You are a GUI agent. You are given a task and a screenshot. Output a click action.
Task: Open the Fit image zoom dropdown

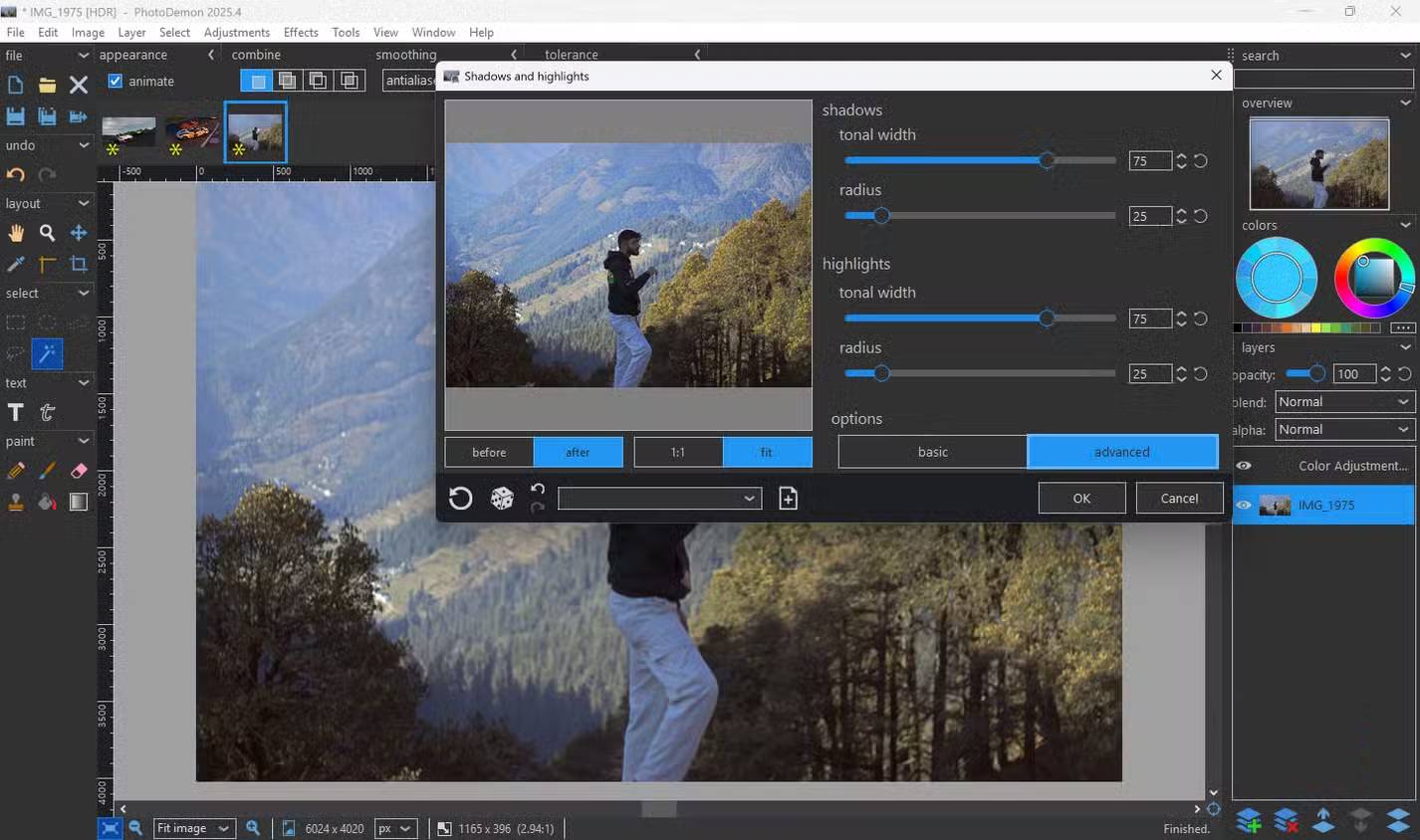pos(194,828)
